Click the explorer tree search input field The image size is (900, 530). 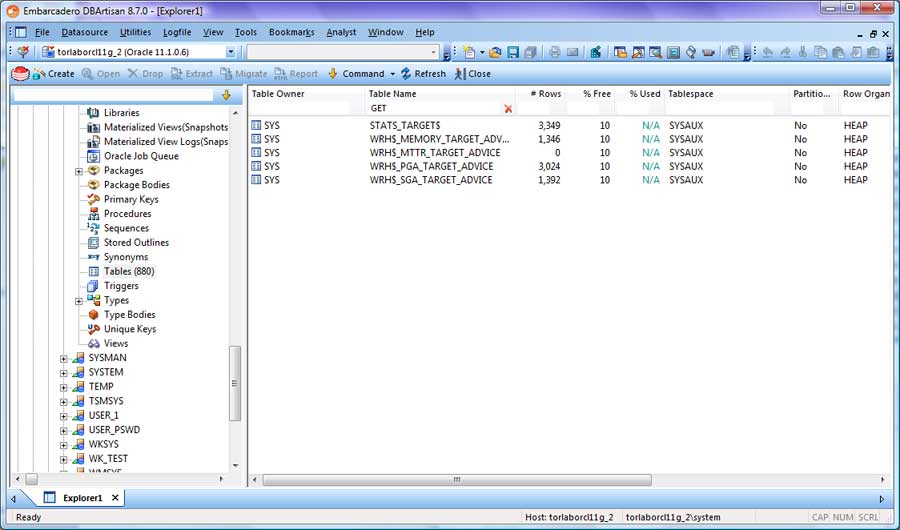113,95
